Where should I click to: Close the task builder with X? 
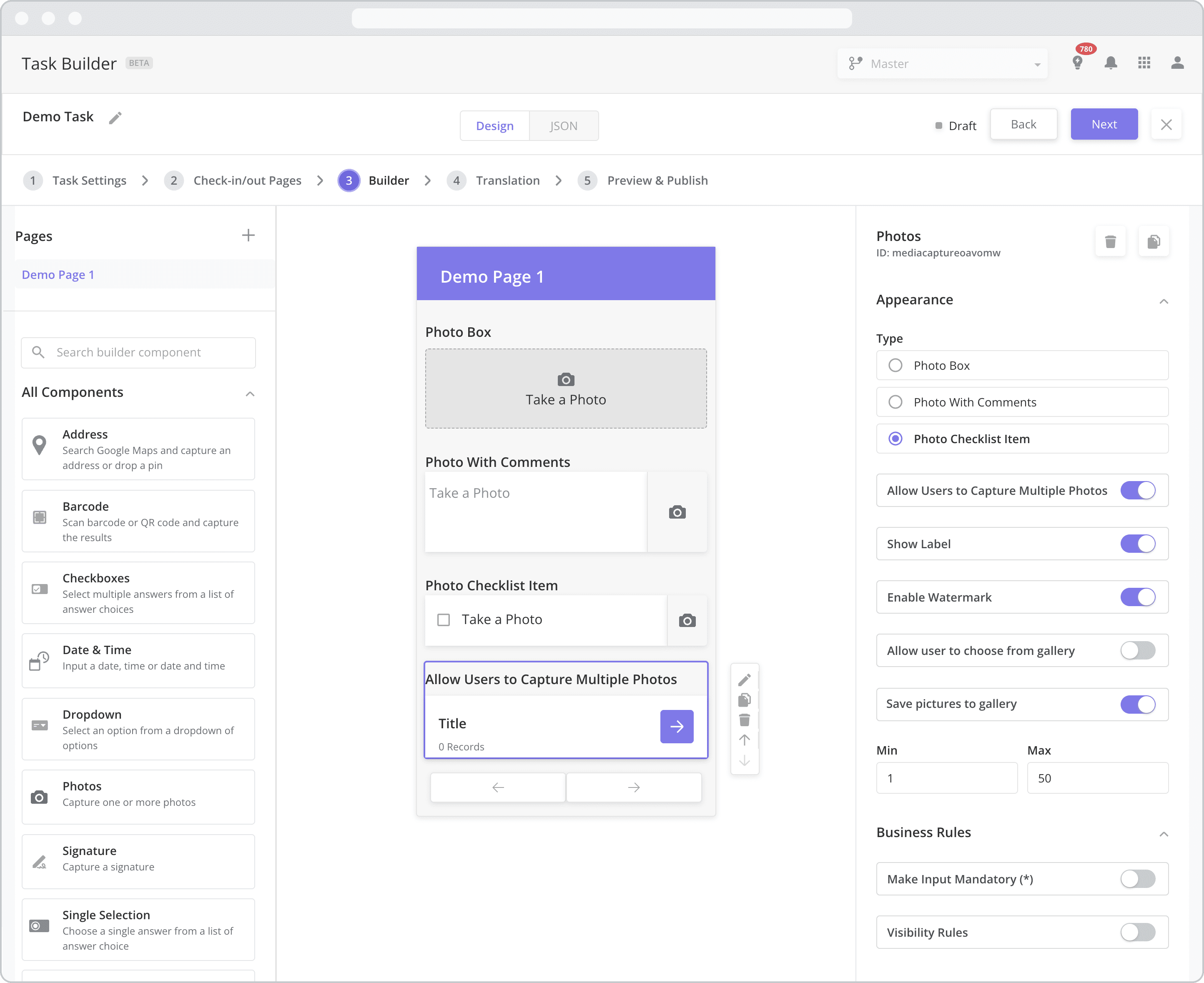[1166, 125]
